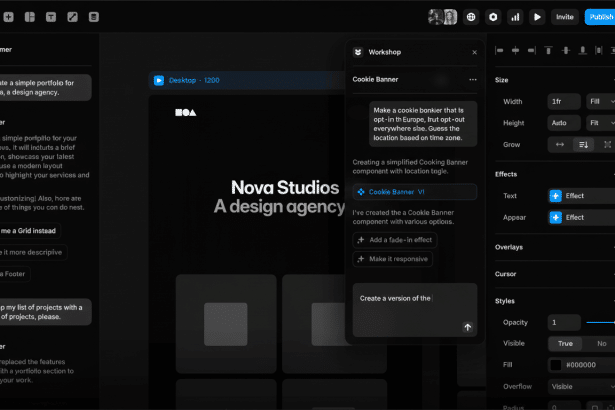Screen dimensions: 615x410
Task: Set Visible to True
Action: [x=565, y=344]
